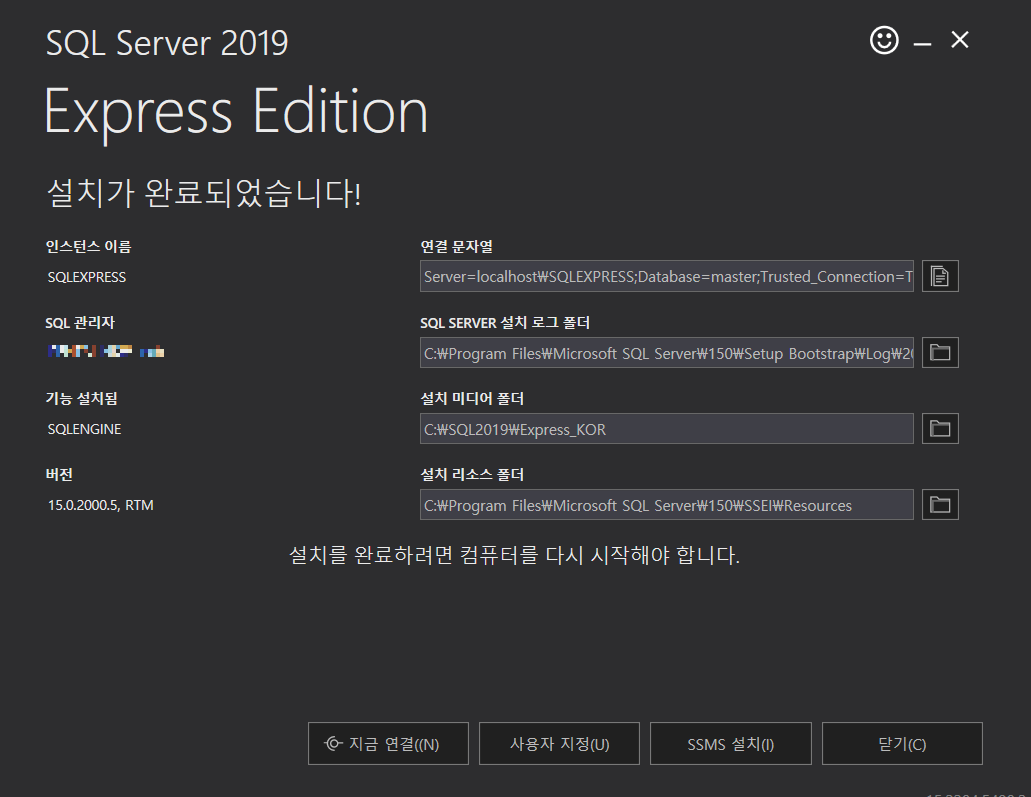1031x797 pixels.
Task: Click the C:\SQL2019\Express_KOR media path field
Action: pyautogui.click(x=667, y=429)
